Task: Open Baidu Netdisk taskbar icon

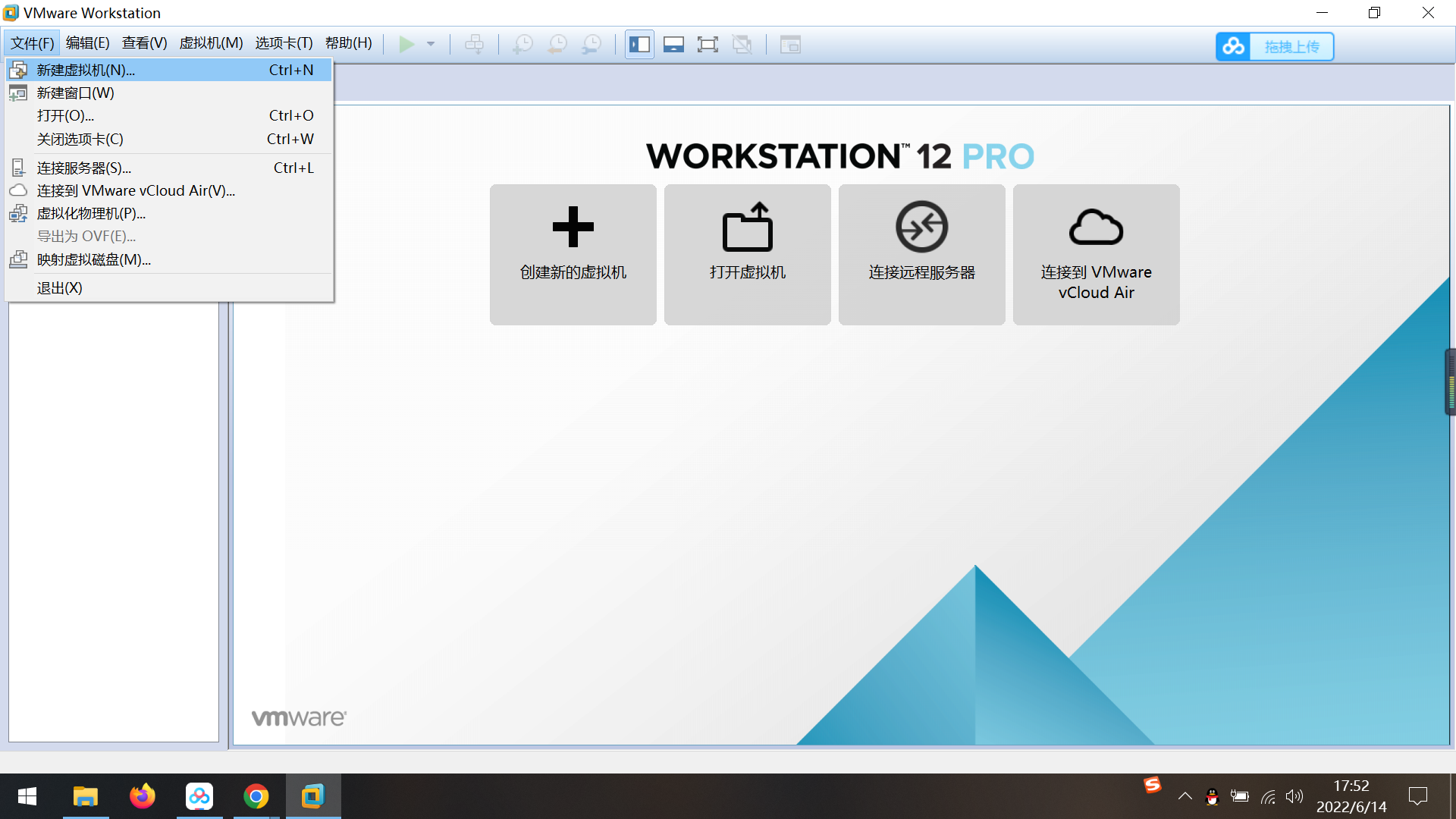Action: (199, 796)
